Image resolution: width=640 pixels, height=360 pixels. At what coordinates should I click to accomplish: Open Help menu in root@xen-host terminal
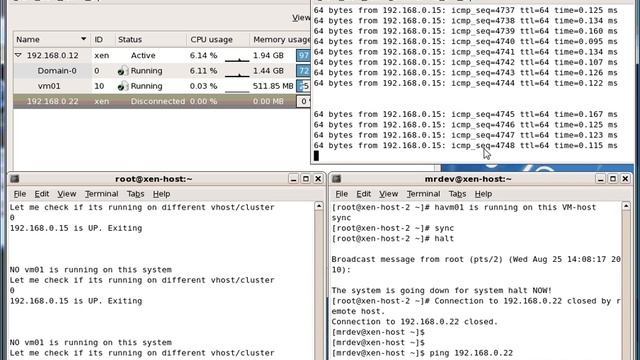(161, 194)
